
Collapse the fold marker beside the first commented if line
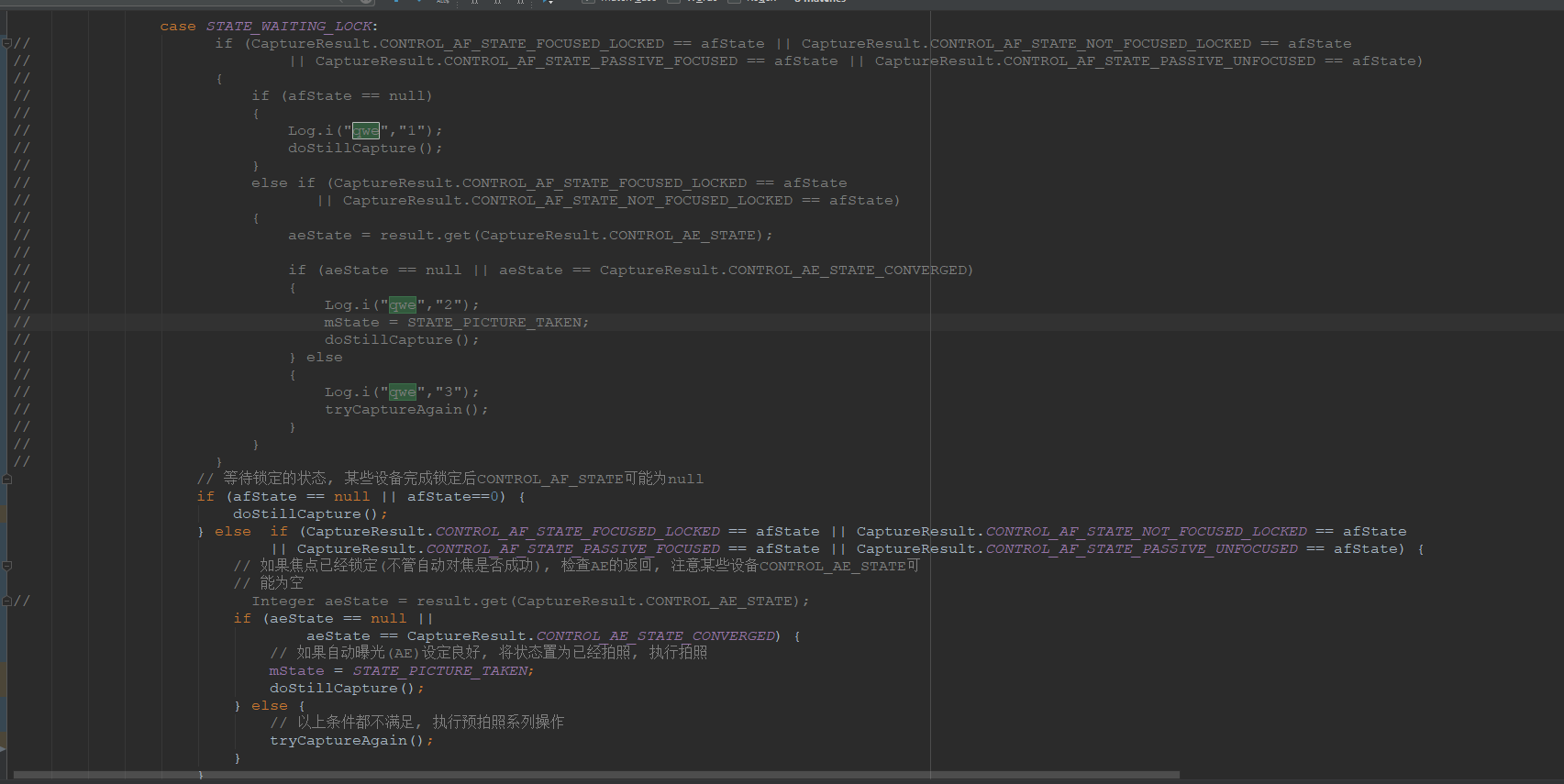tap(6, 43)
